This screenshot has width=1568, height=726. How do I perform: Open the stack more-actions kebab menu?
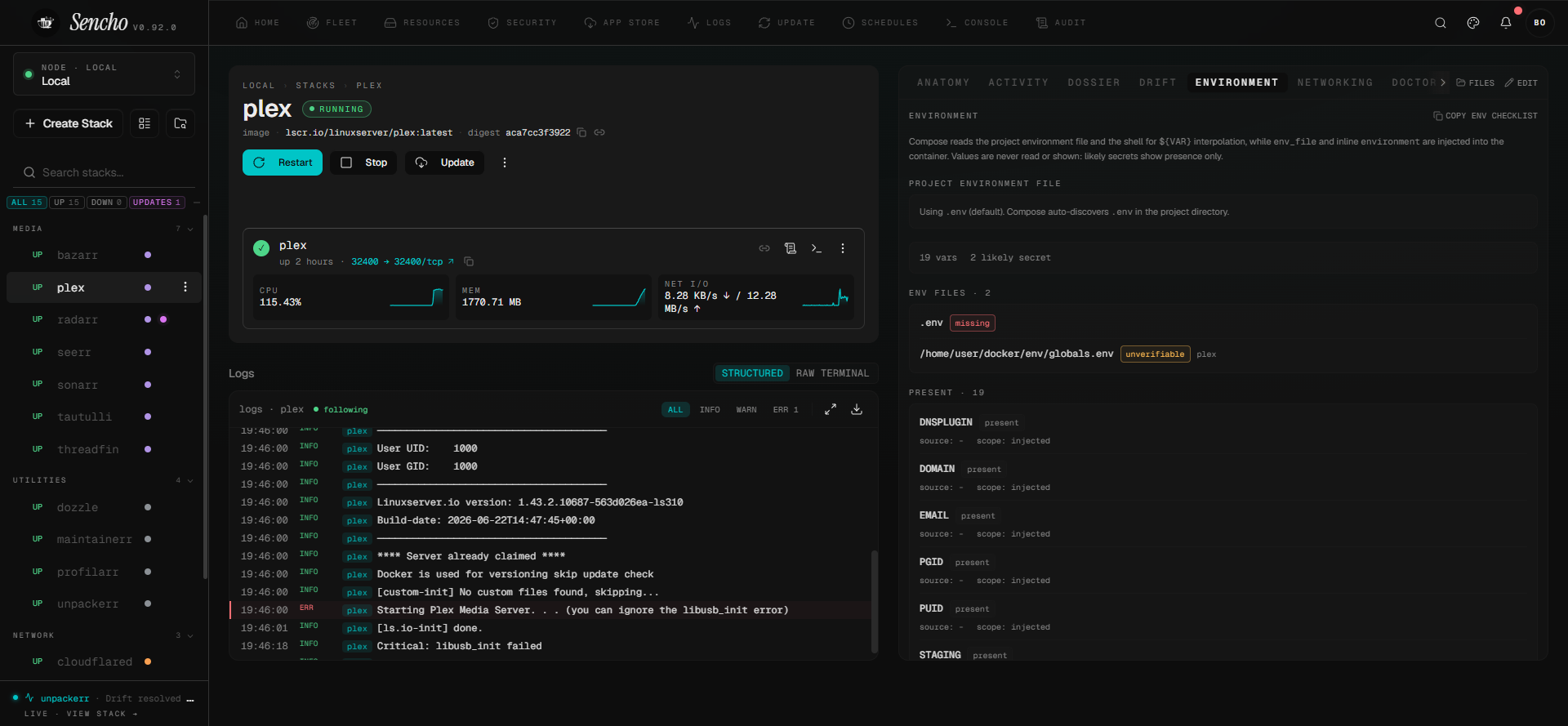[x=505, y=163]
